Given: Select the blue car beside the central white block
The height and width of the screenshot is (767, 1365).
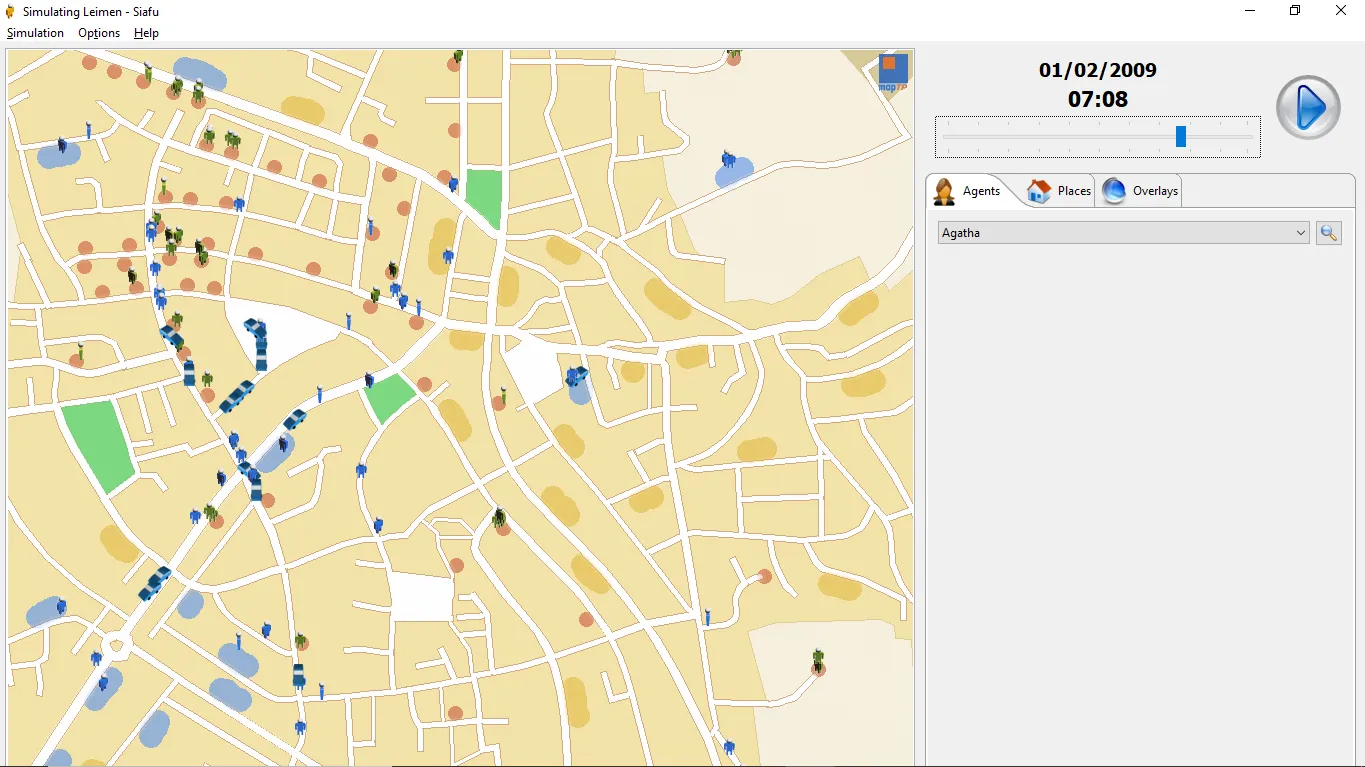Looking at the screenshot, I should 576,376.
